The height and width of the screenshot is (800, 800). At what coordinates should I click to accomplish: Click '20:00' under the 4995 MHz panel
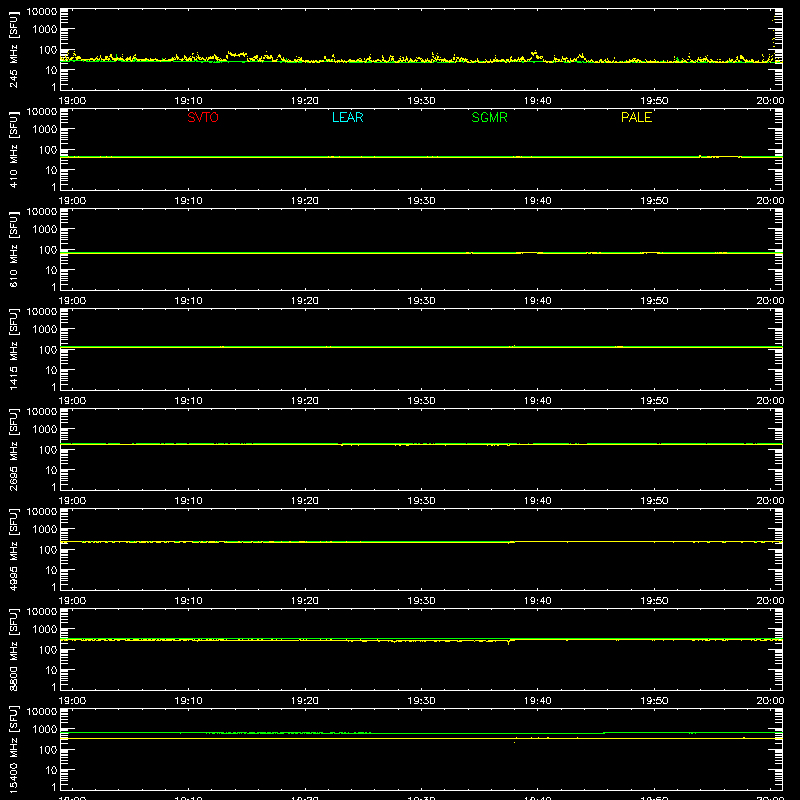click(770, 601)
